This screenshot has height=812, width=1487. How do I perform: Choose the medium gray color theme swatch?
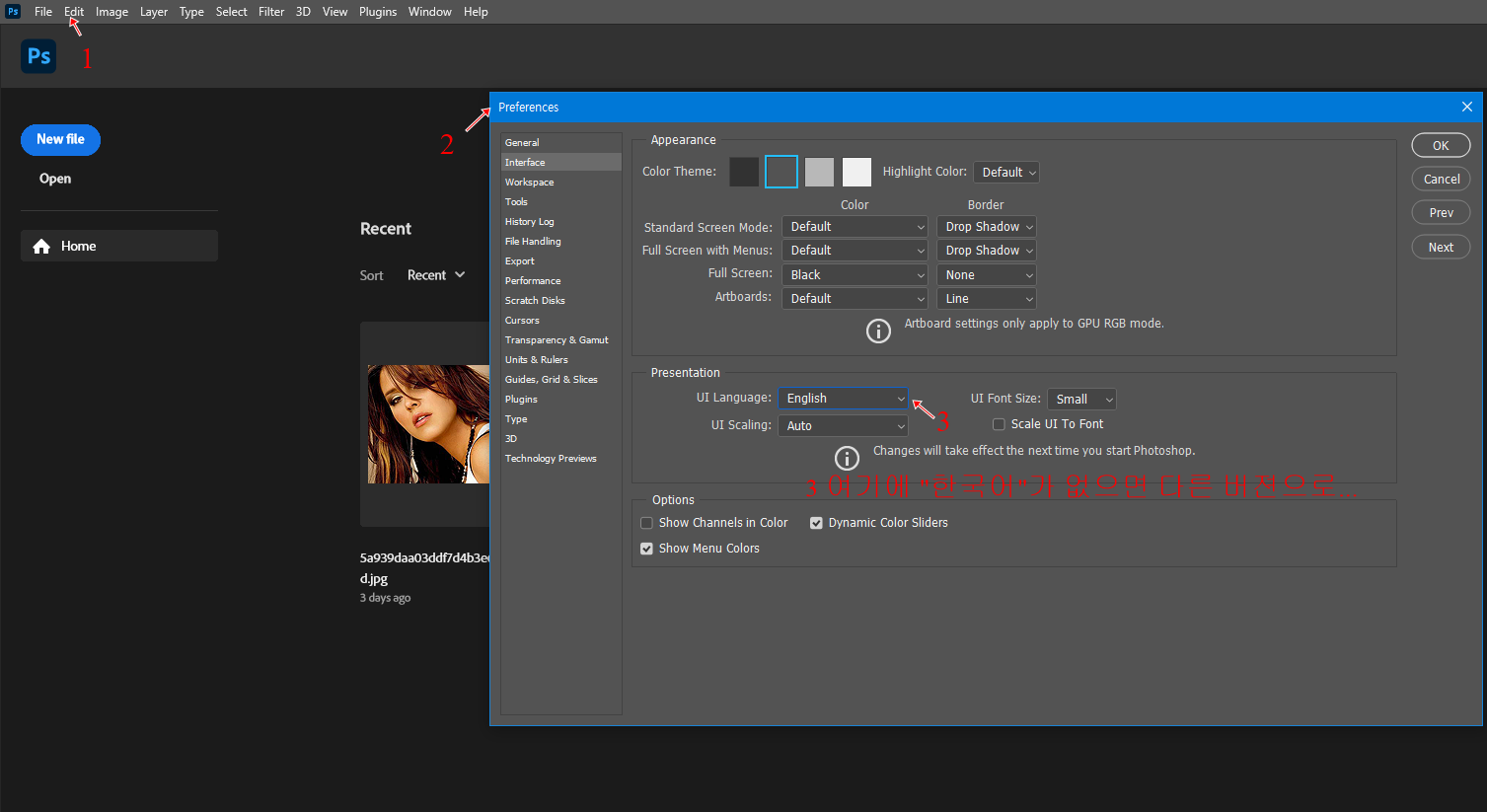pyautogui.click(x=819, y=172)
